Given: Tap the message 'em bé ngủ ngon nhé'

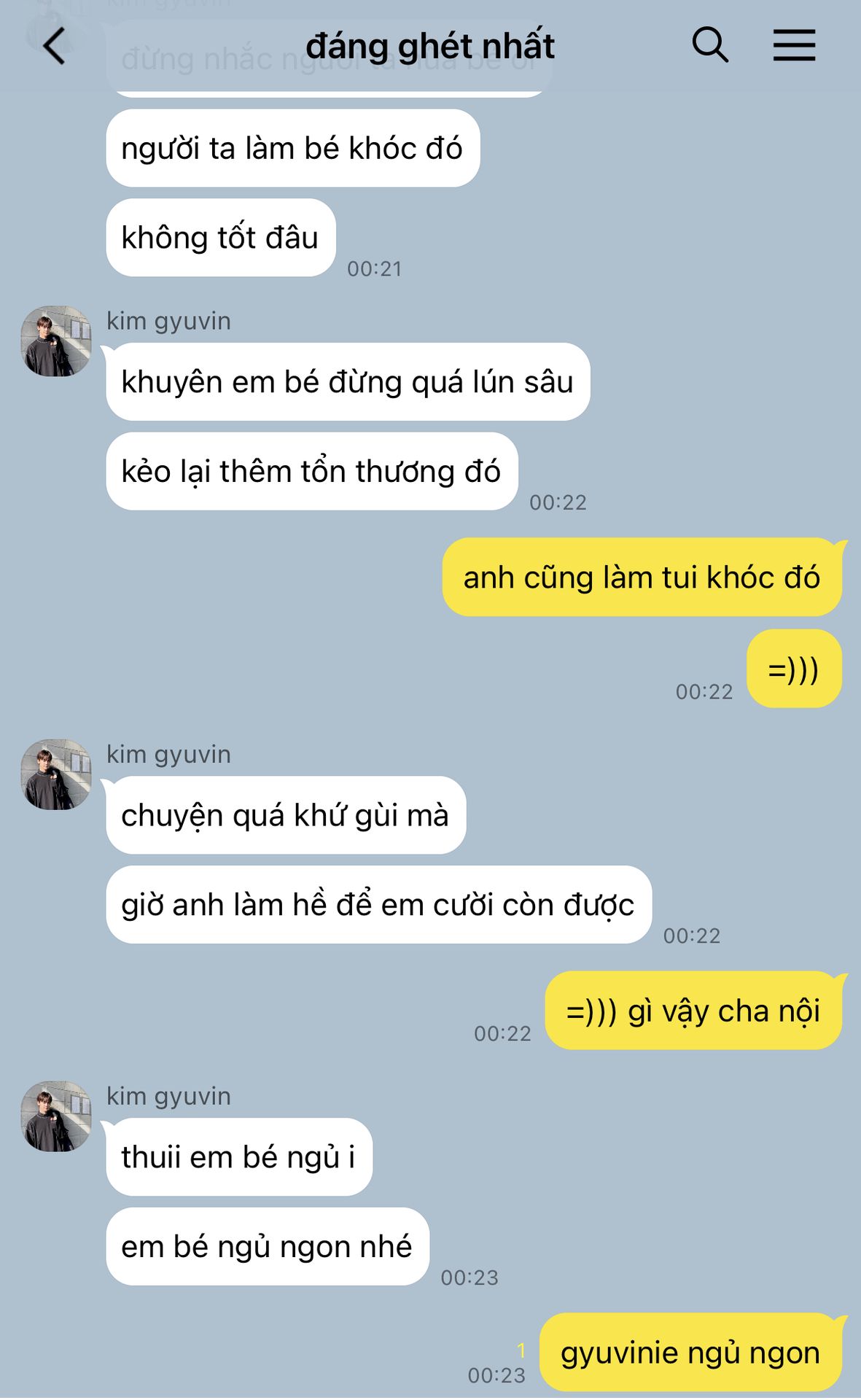Looking at the screenshot, I should (268, 1247).
